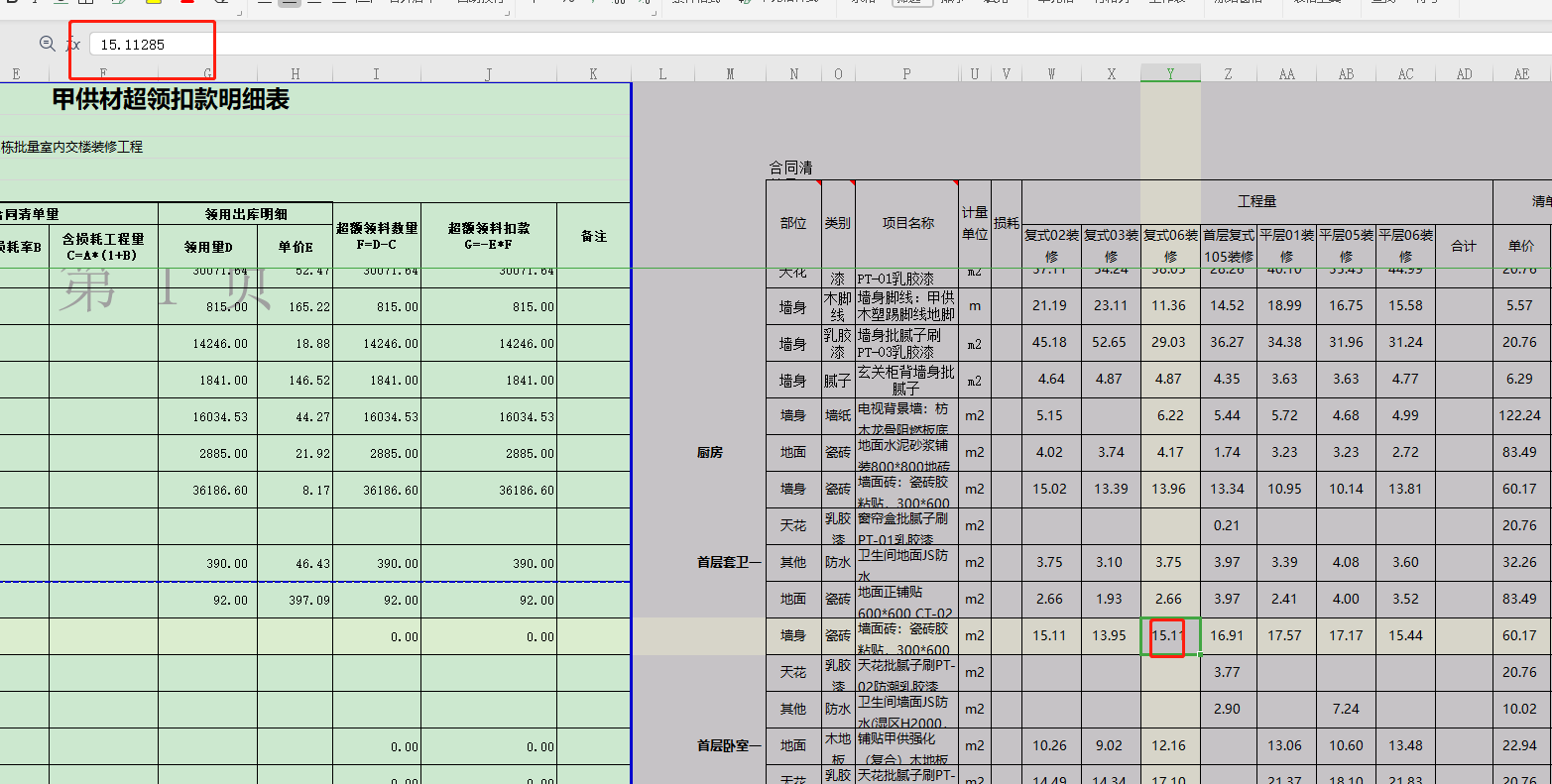This screenshot has height=784, width=1552.
Task: Select the cell with value 0.21
Action: point(1228,526)
